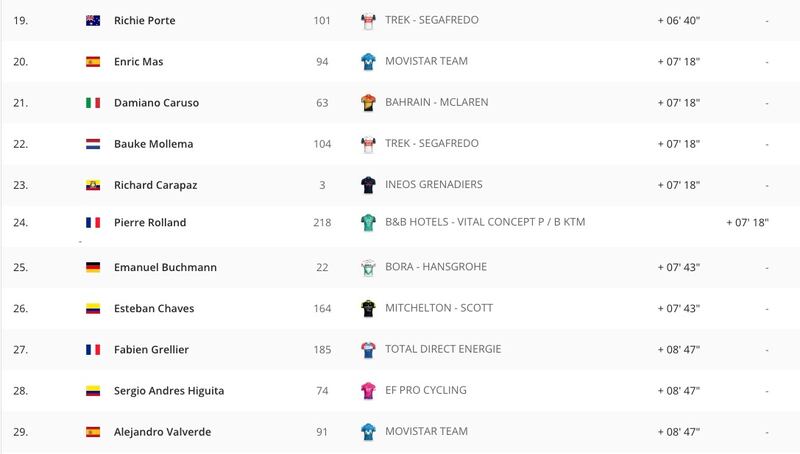The image size is (800, 454).
Task: Click the Ineos Grenadiers jersey icon
Action: point(368,185)
